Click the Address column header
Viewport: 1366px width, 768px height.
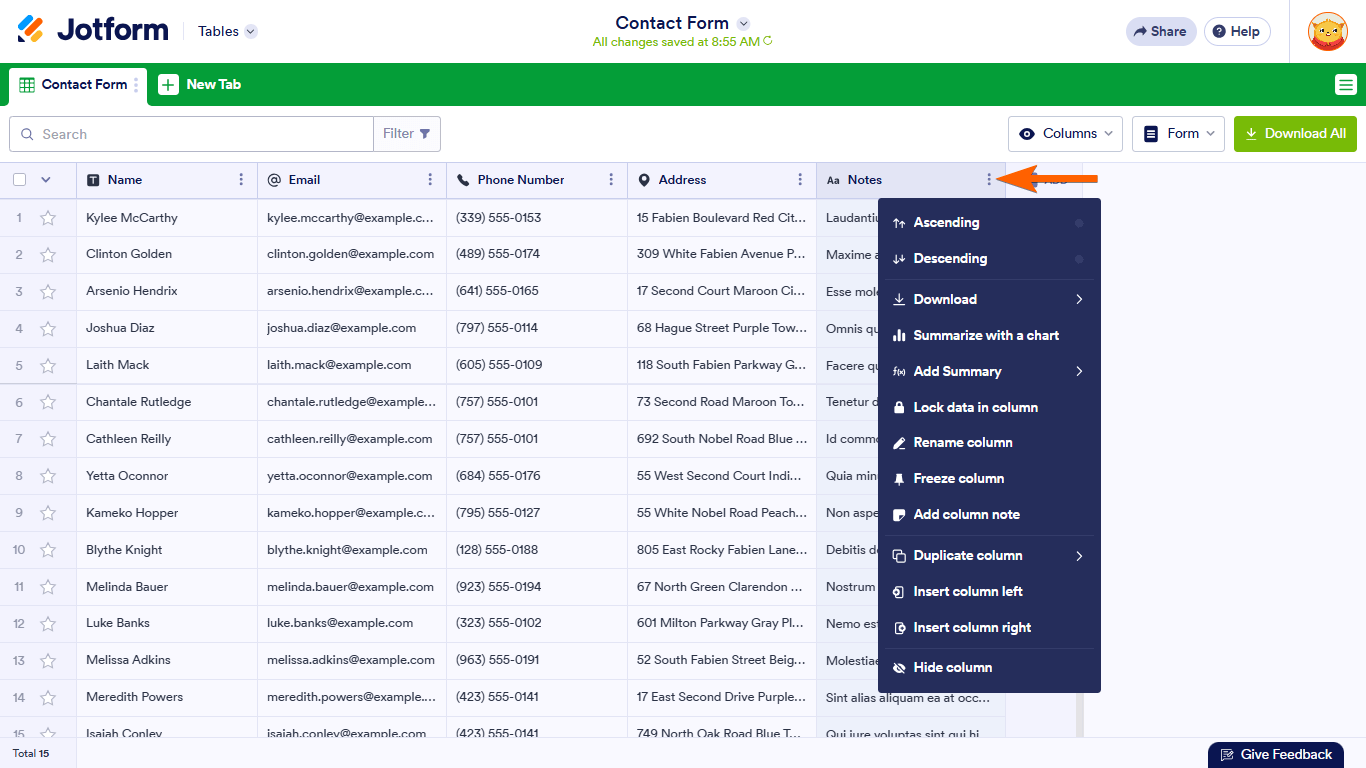(x=722, y=180)
